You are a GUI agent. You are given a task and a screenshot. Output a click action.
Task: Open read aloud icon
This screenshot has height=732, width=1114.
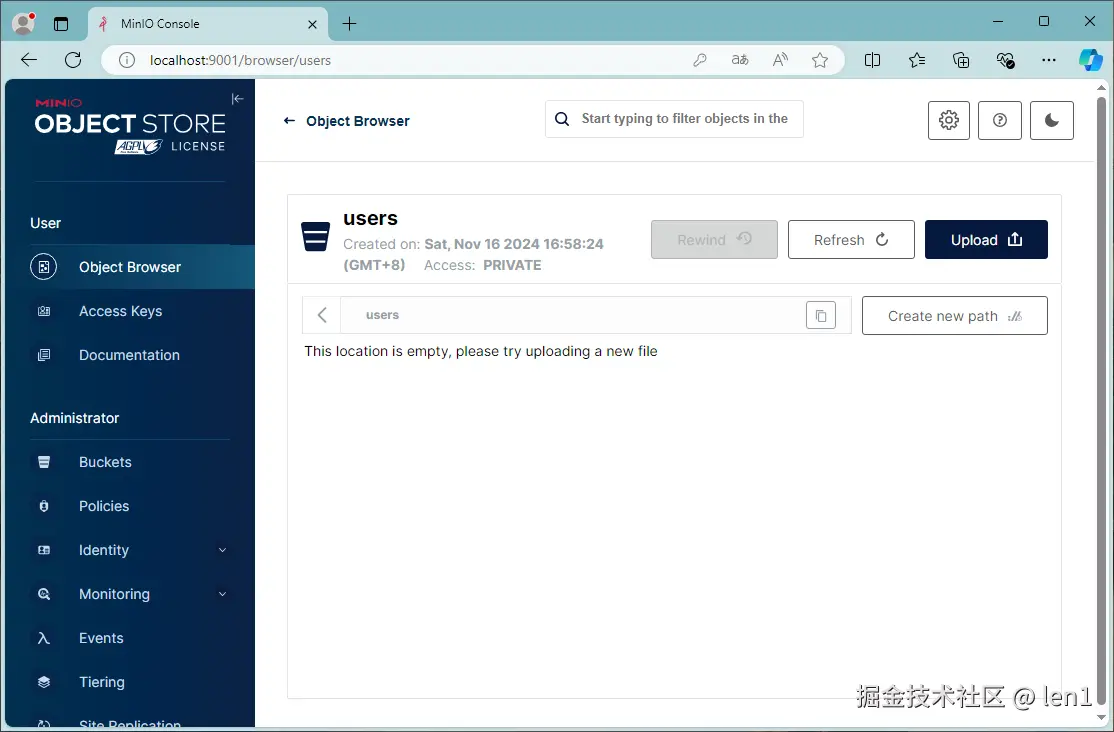click(780, 60)
